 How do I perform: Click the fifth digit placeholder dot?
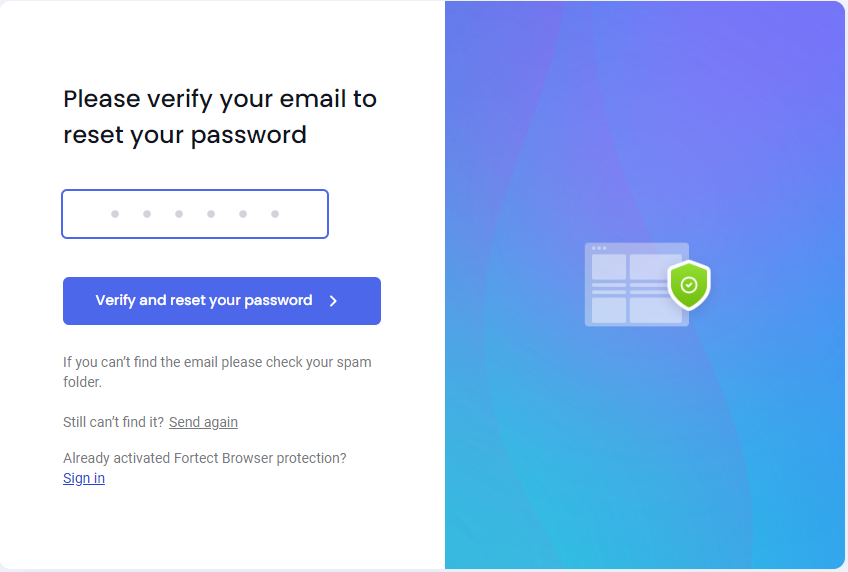tap(243, 214)
